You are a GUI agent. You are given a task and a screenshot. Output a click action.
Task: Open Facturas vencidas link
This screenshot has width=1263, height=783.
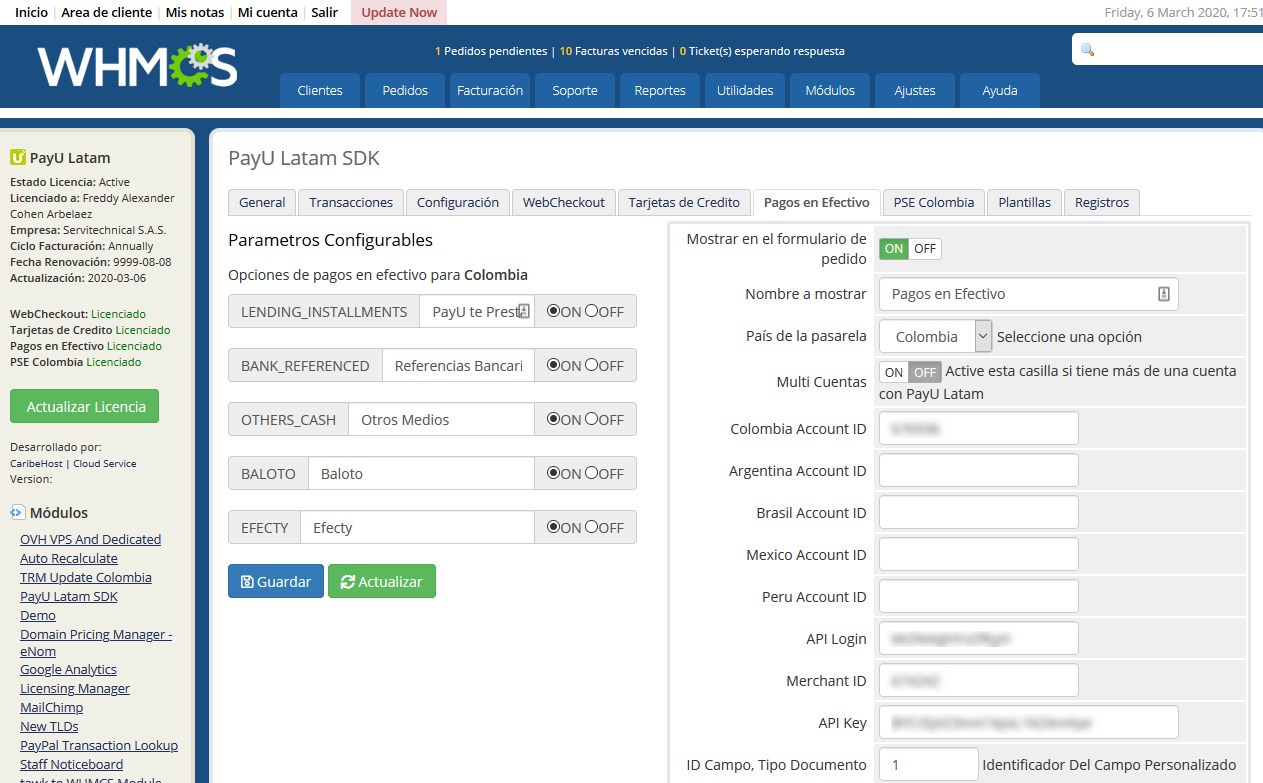tap(613, 51)
